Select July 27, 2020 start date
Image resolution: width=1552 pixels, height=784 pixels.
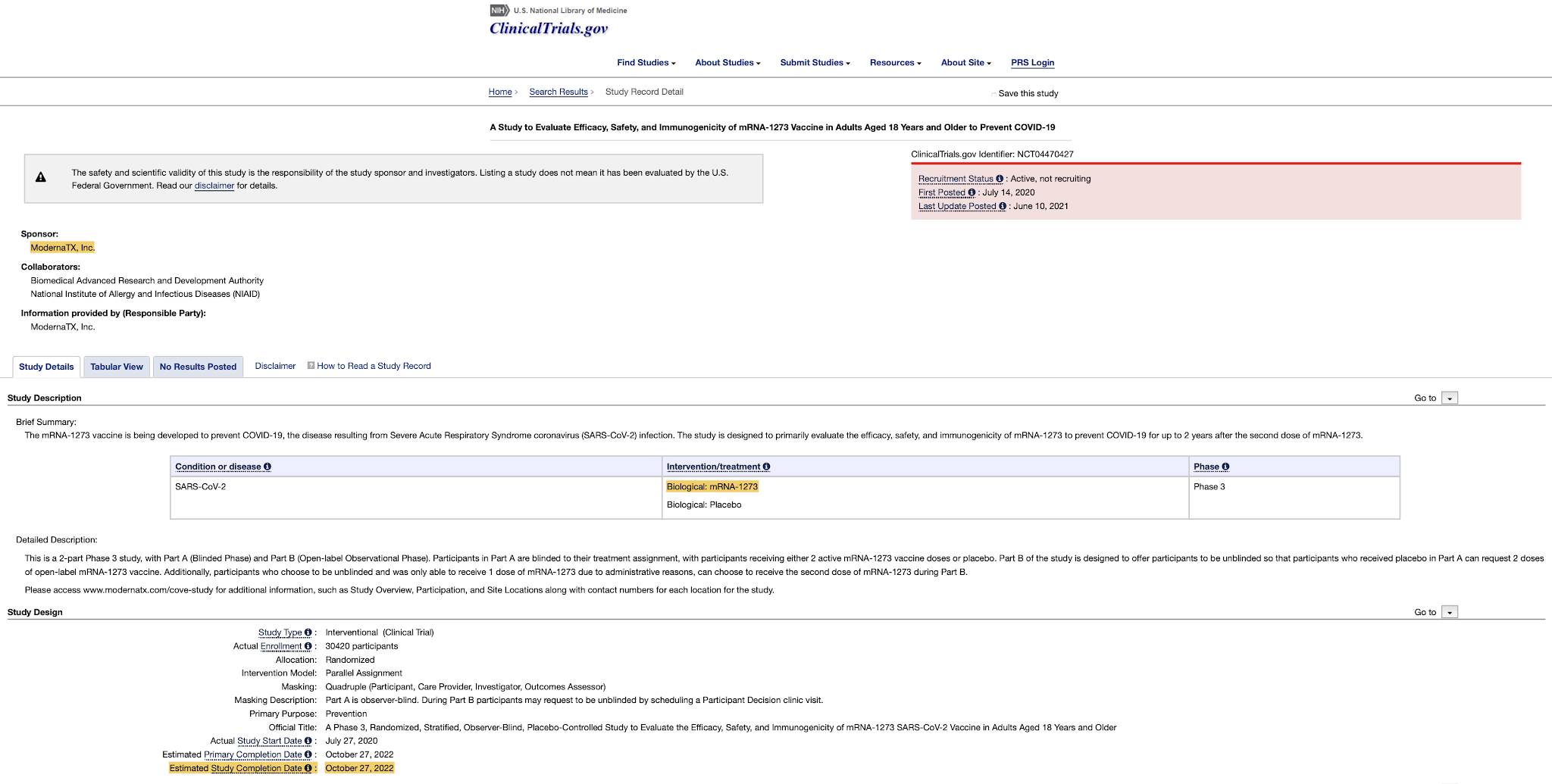coord(352,741)
